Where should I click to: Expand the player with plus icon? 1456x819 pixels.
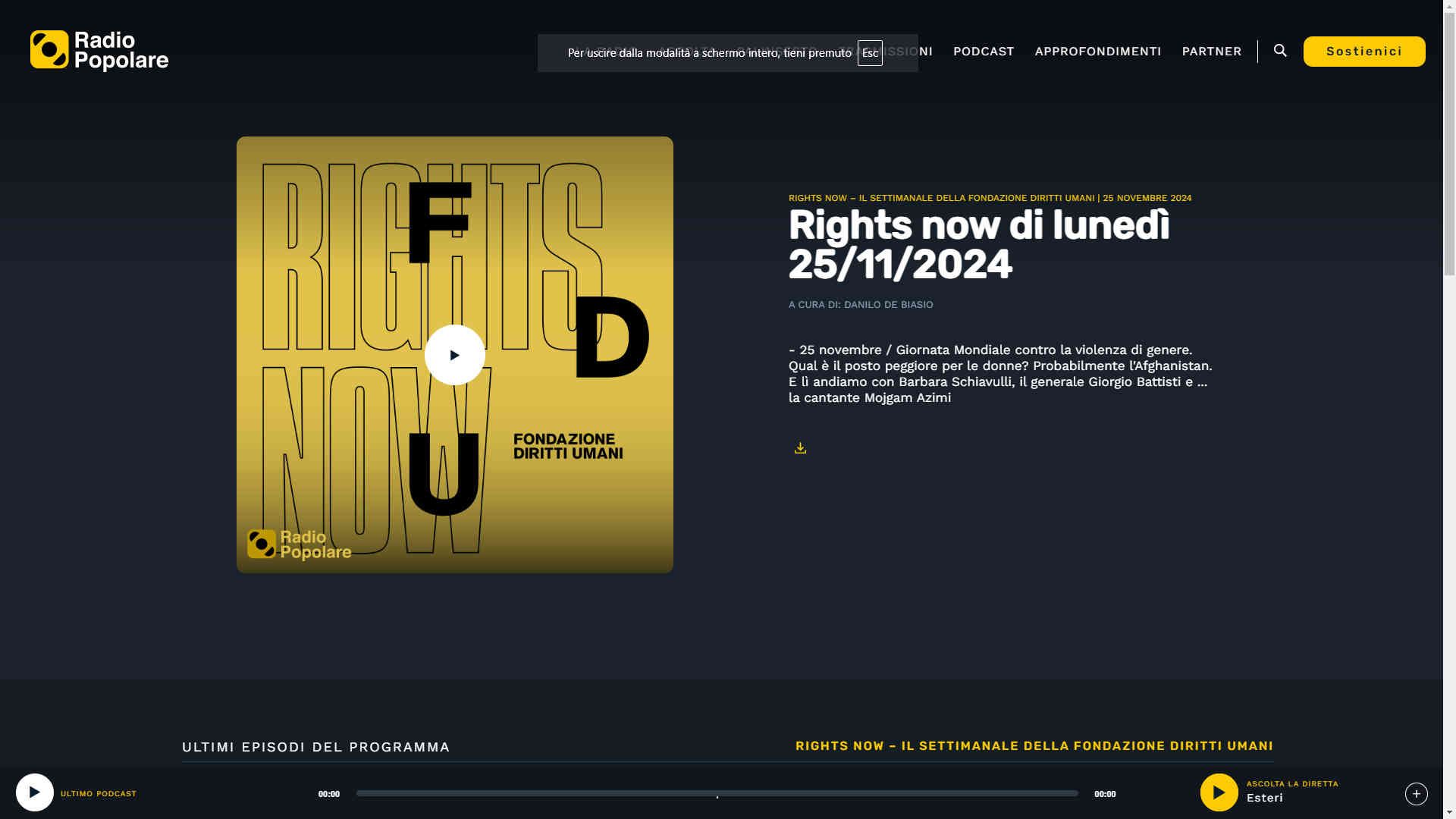1416,793
